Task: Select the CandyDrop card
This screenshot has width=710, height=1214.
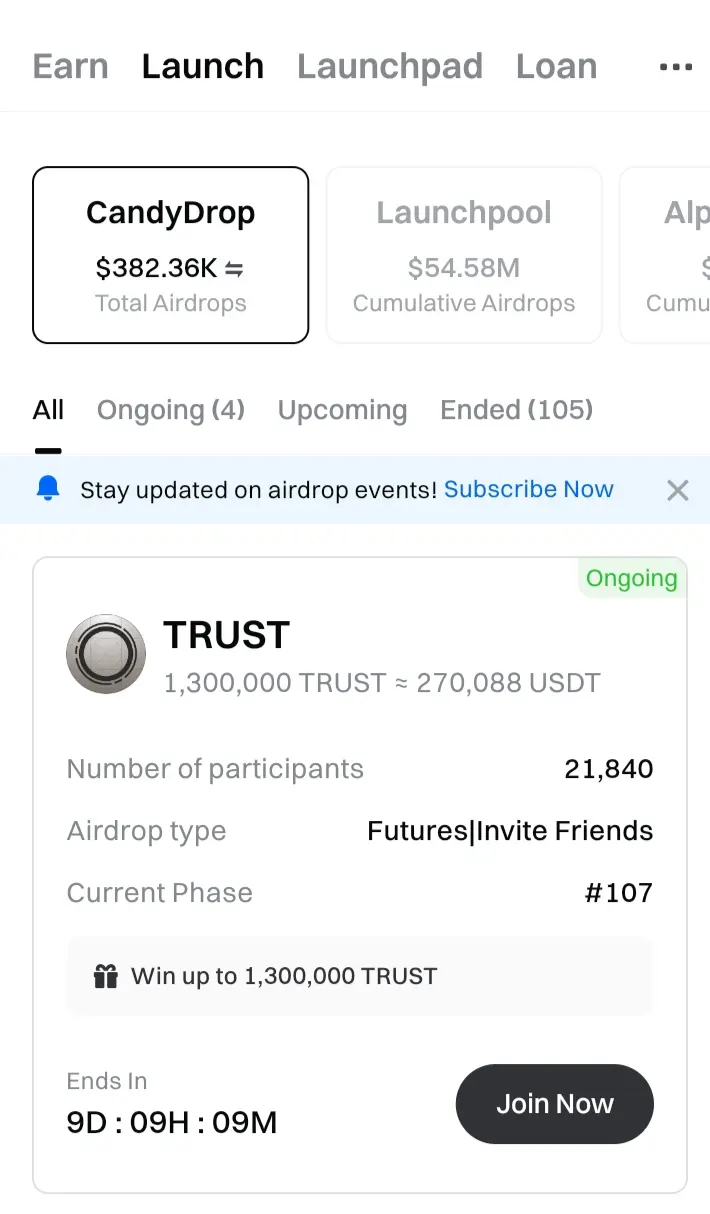Action: tap(171, 255)
